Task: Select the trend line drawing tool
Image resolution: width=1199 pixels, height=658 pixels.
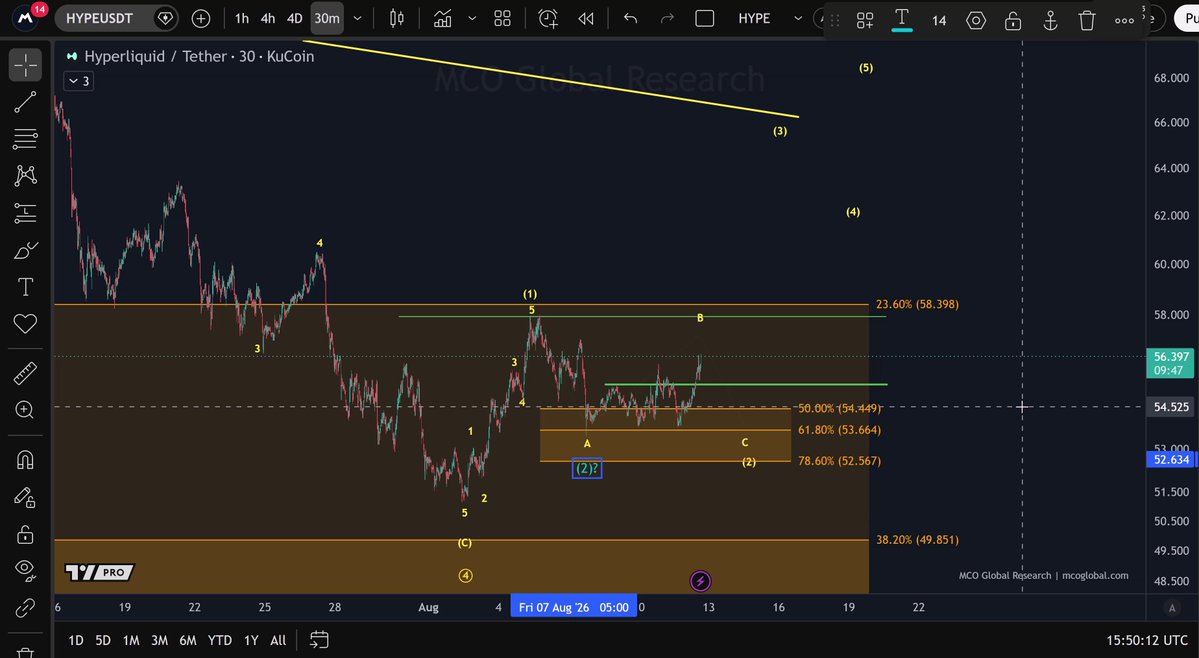Action: pos(25,102)
